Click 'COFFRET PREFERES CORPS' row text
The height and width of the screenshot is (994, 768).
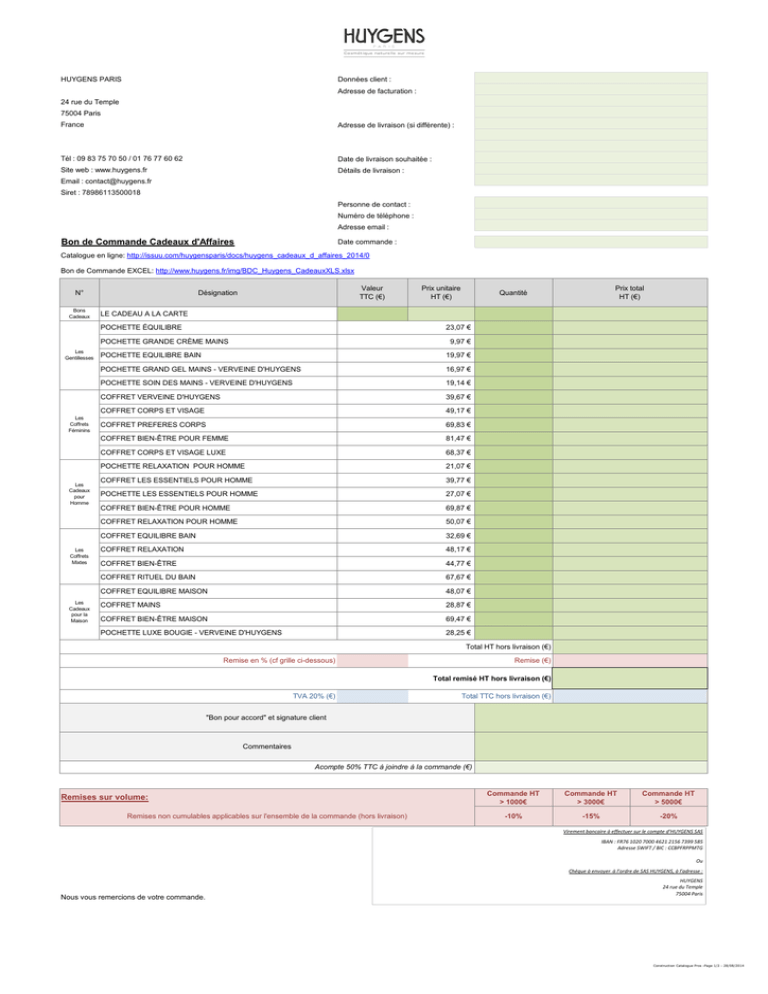pos(153,425)
